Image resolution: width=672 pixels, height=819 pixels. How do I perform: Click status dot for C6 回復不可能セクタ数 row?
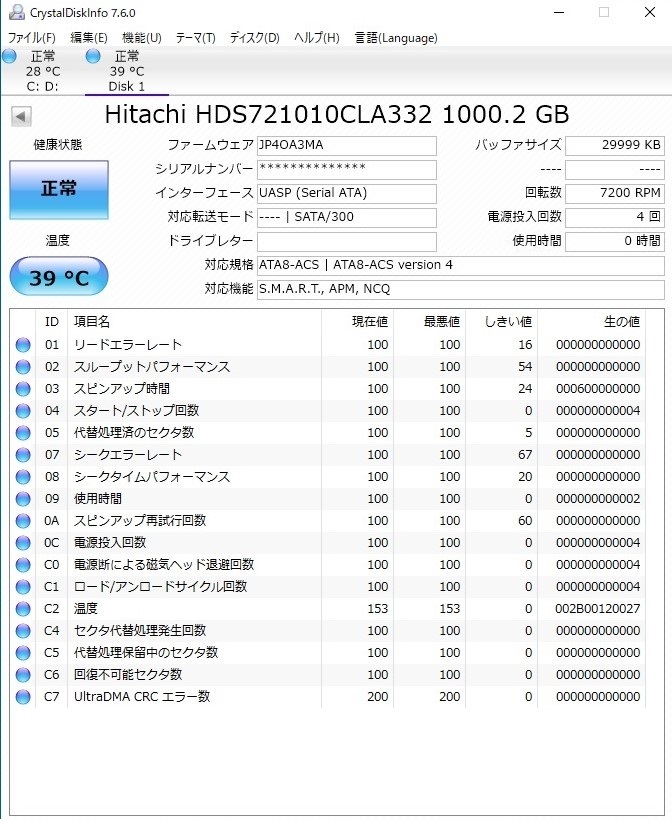pos(23,674)
